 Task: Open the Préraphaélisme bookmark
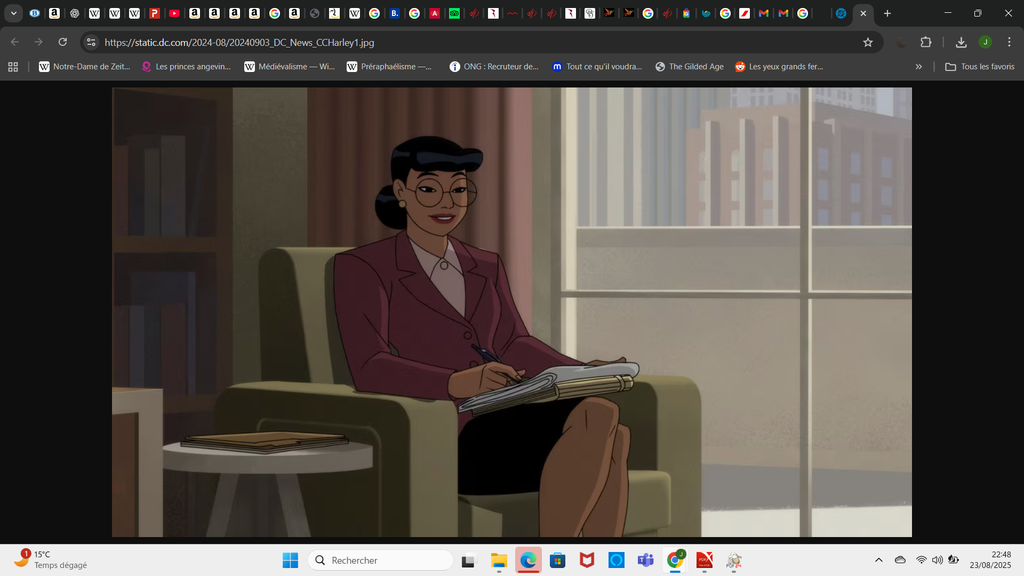point(389,67)
